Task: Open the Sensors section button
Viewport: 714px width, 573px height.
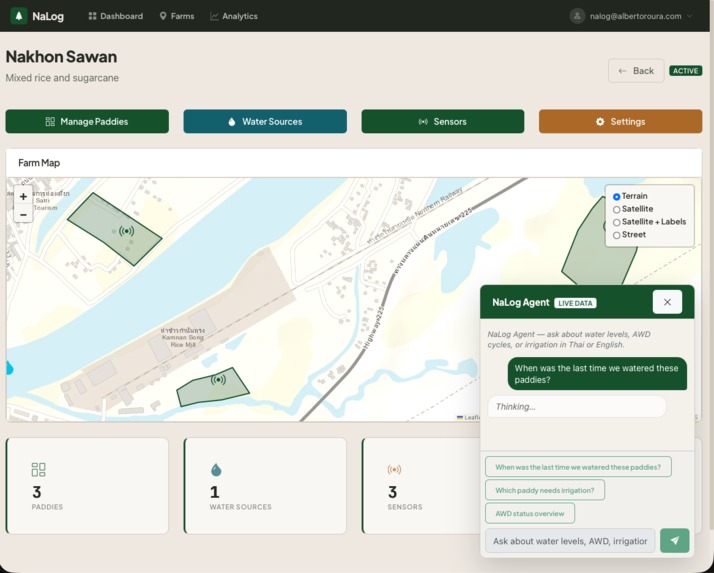Action: click(443, 122)
